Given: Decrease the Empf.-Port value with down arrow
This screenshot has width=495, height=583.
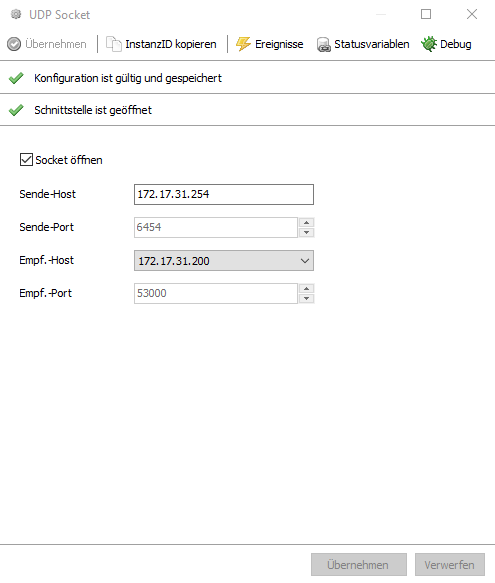Looking at the screenshot, I should point(306,298).
